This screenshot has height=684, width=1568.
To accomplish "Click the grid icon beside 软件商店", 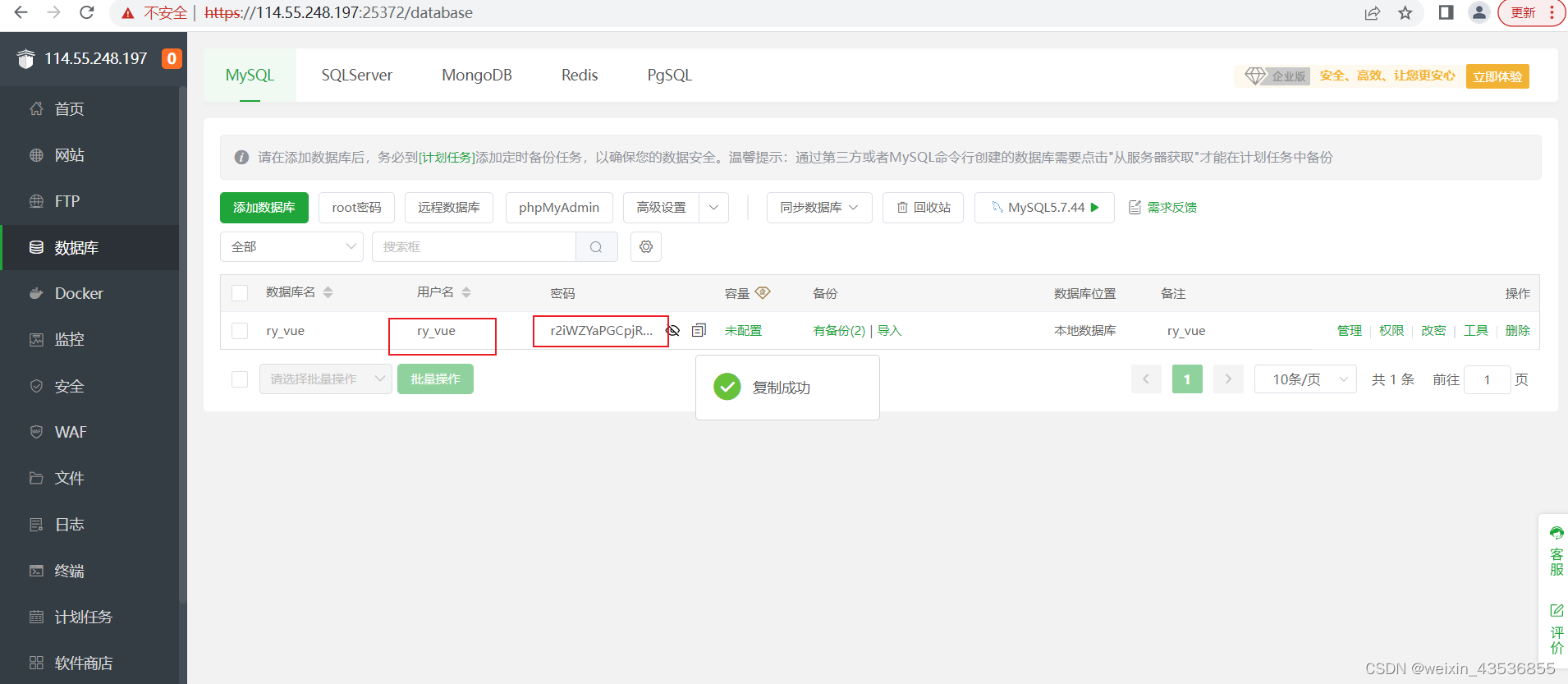I will point(36,663).
